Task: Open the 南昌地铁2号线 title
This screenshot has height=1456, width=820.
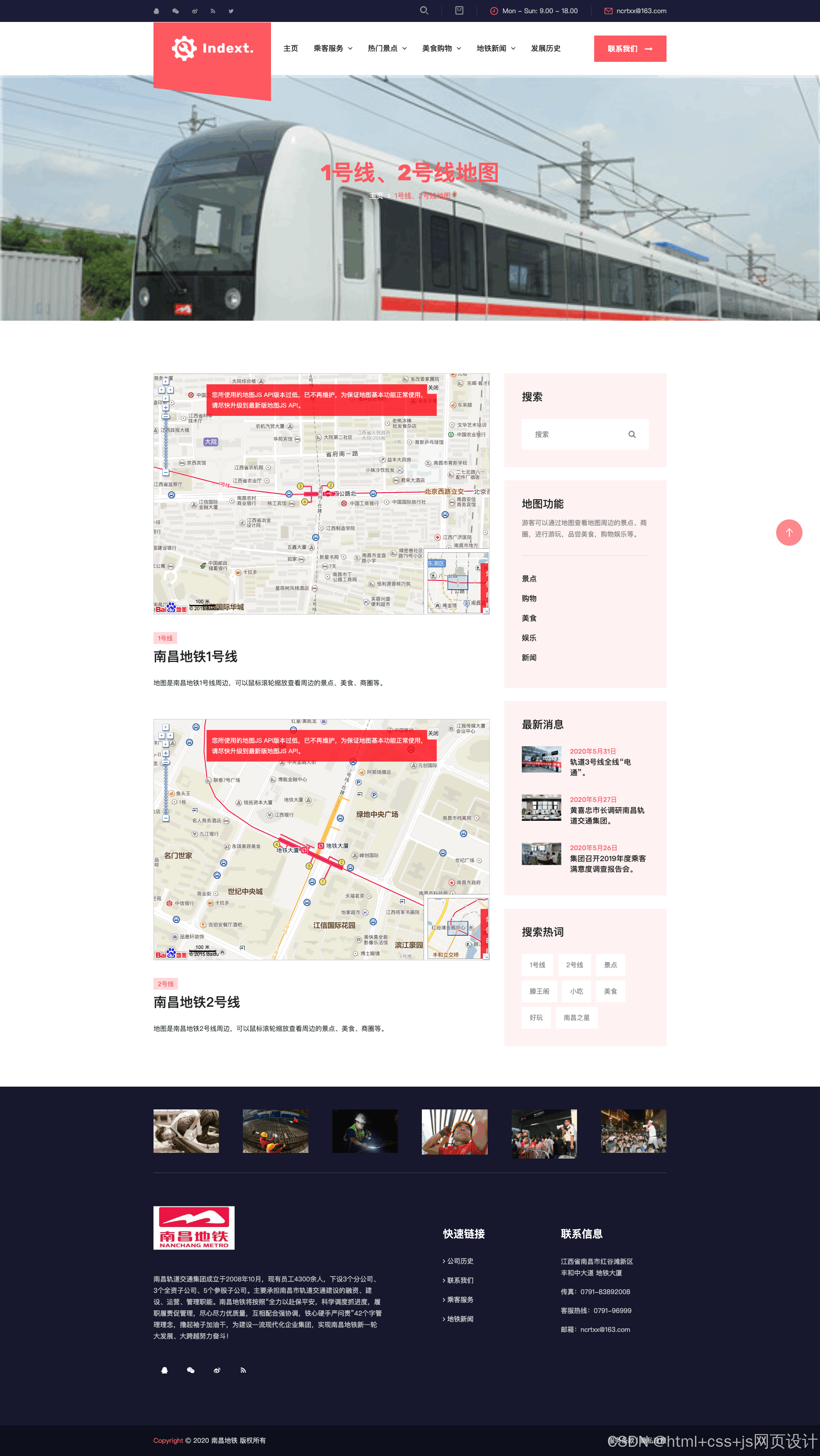Action: (x=196, y=1002)
